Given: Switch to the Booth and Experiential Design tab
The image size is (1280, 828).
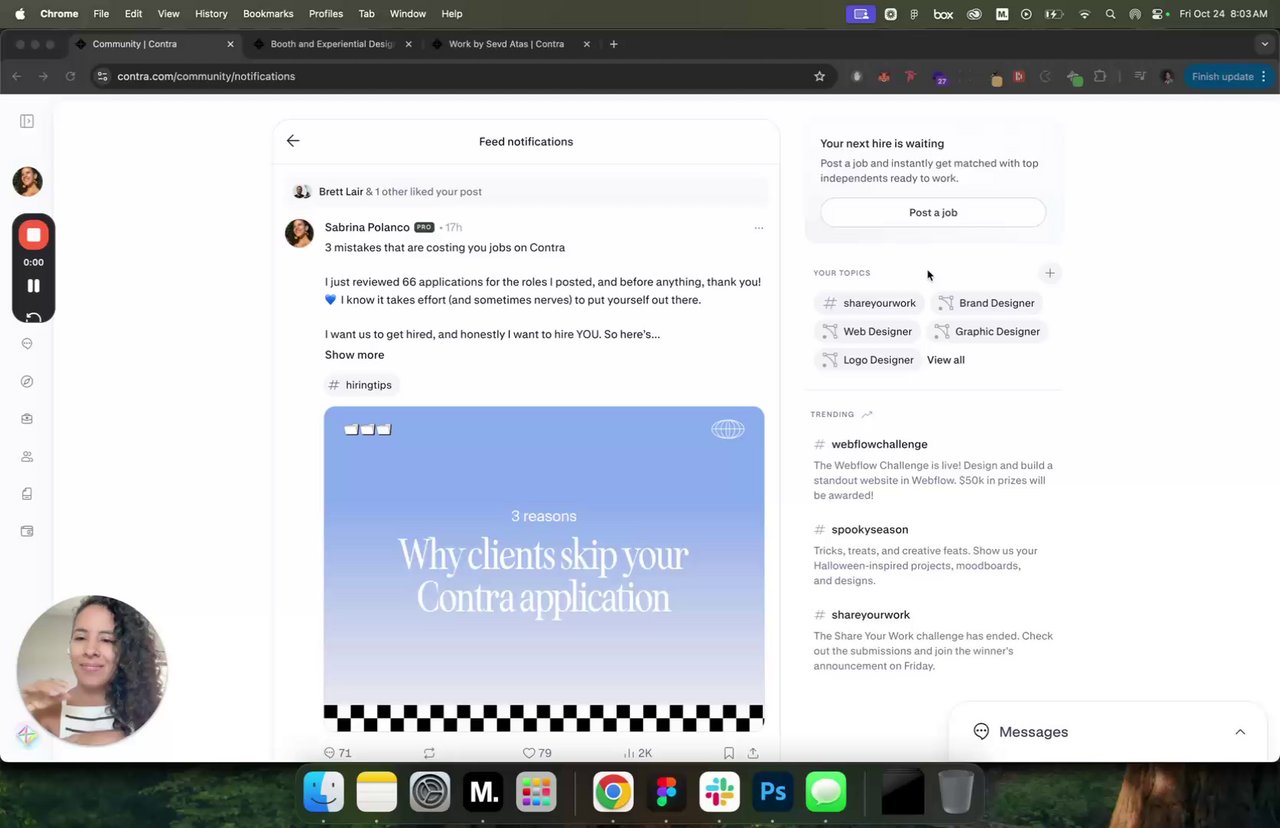Looking at the screenshot, I should (x=332, y=44).
